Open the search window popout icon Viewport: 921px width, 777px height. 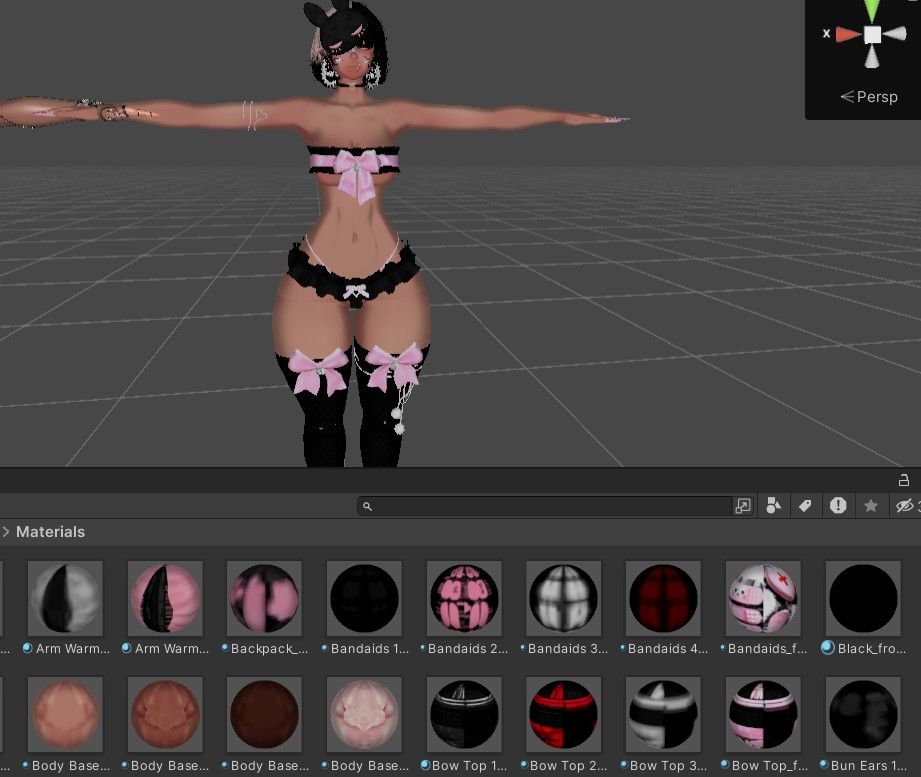[742, 506]
